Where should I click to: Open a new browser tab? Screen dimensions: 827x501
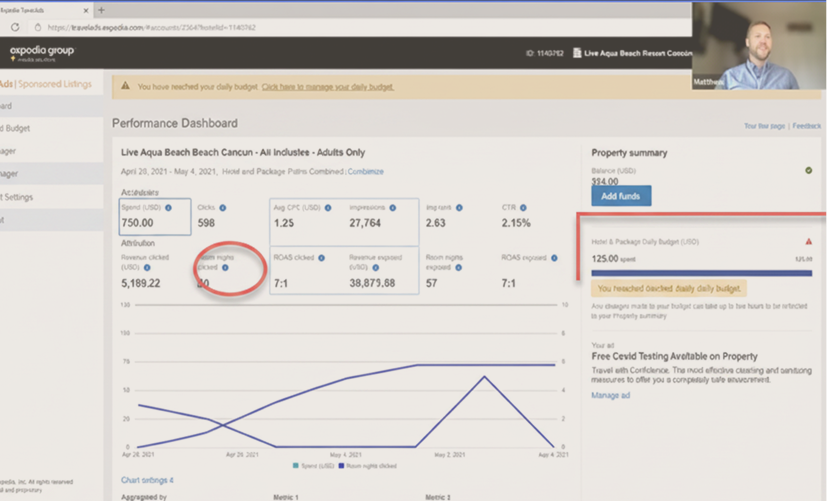tap(101, 9)
